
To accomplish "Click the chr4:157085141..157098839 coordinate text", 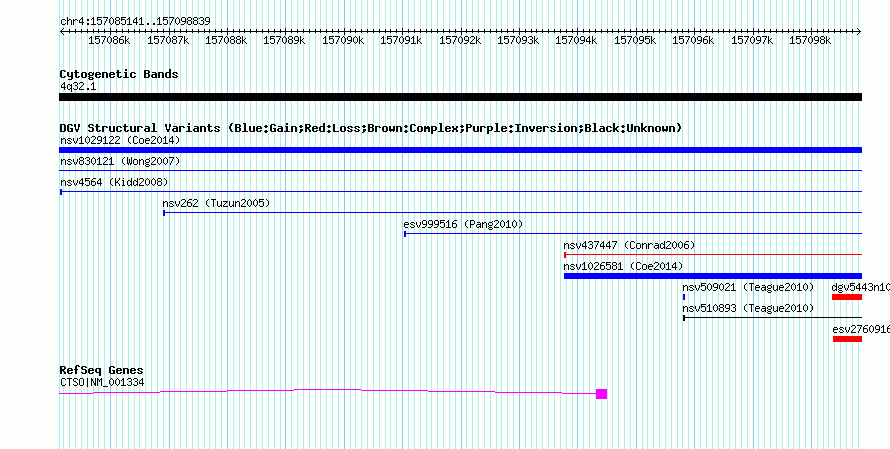I will tap(135, 21).
